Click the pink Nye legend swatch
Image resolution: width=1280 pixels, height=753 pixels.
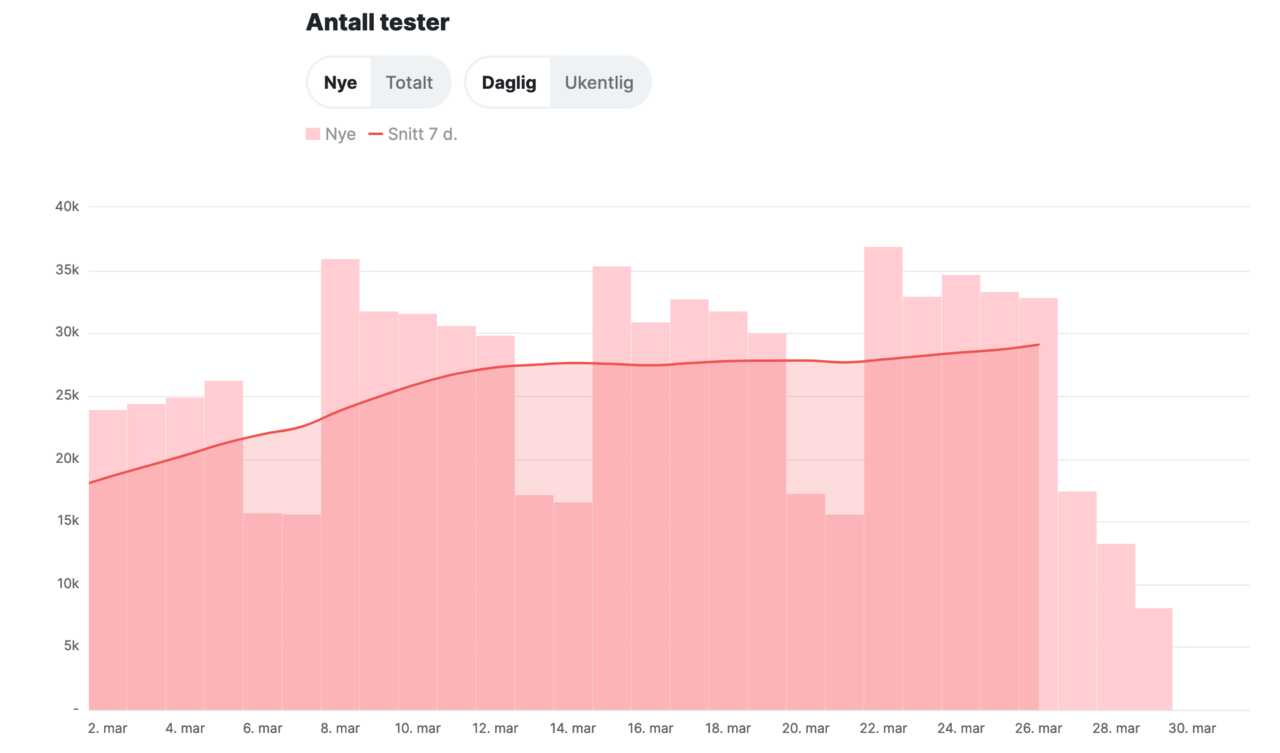313,134
